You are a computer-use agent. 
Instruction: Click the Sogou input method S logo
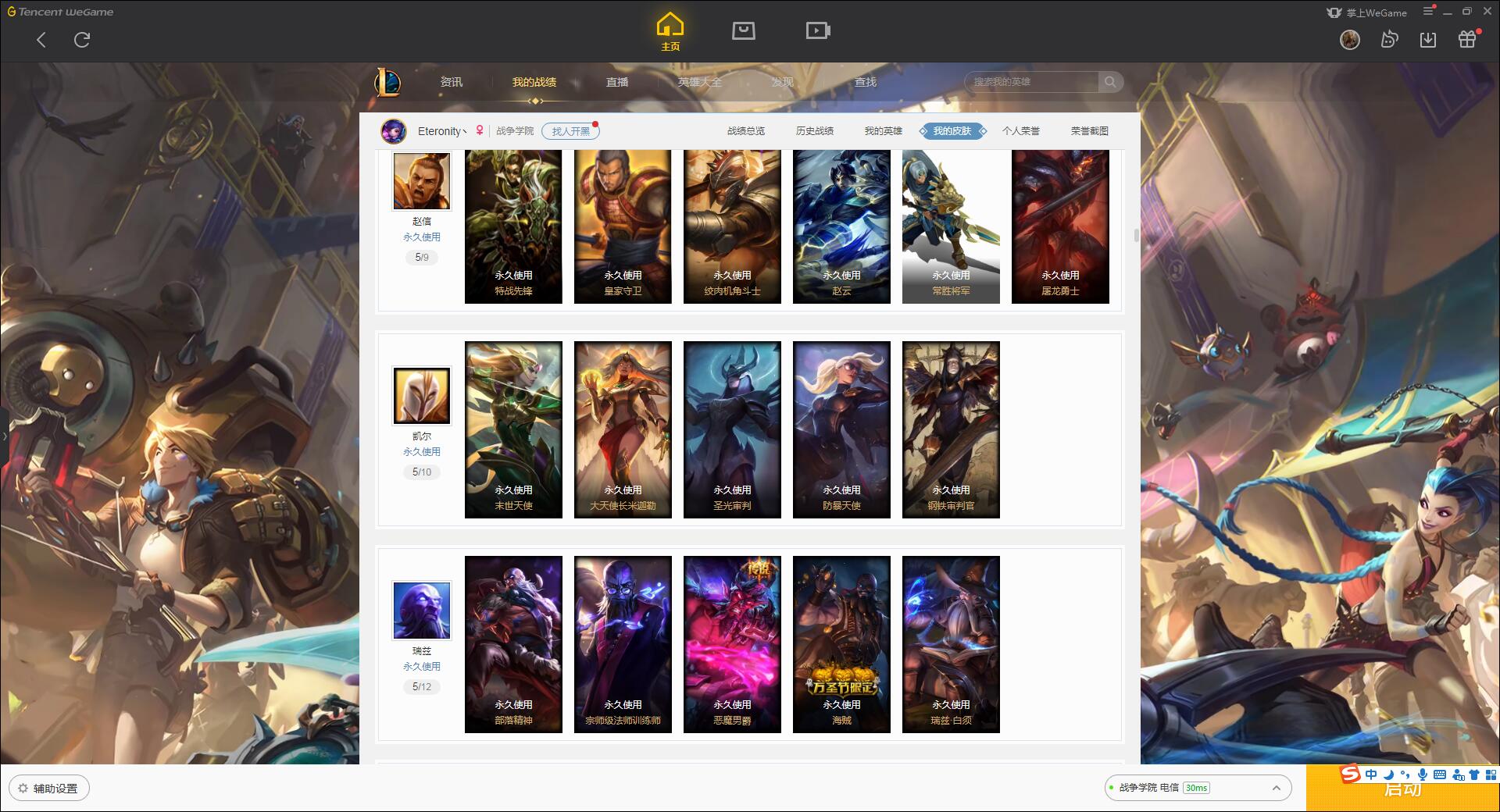point(1350,774)
